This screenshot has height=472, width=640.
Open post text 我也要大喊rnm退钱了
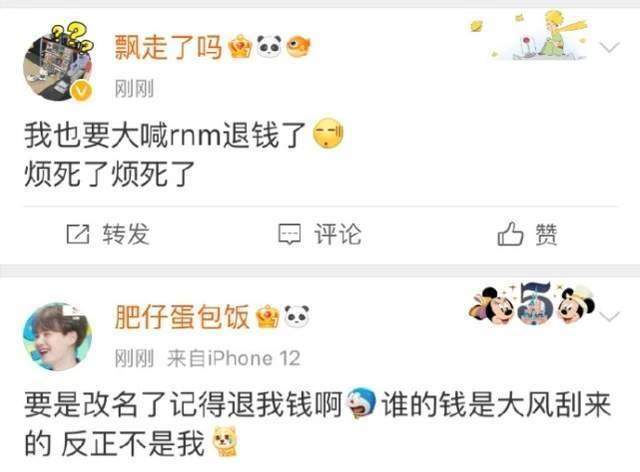click(165, 135)
